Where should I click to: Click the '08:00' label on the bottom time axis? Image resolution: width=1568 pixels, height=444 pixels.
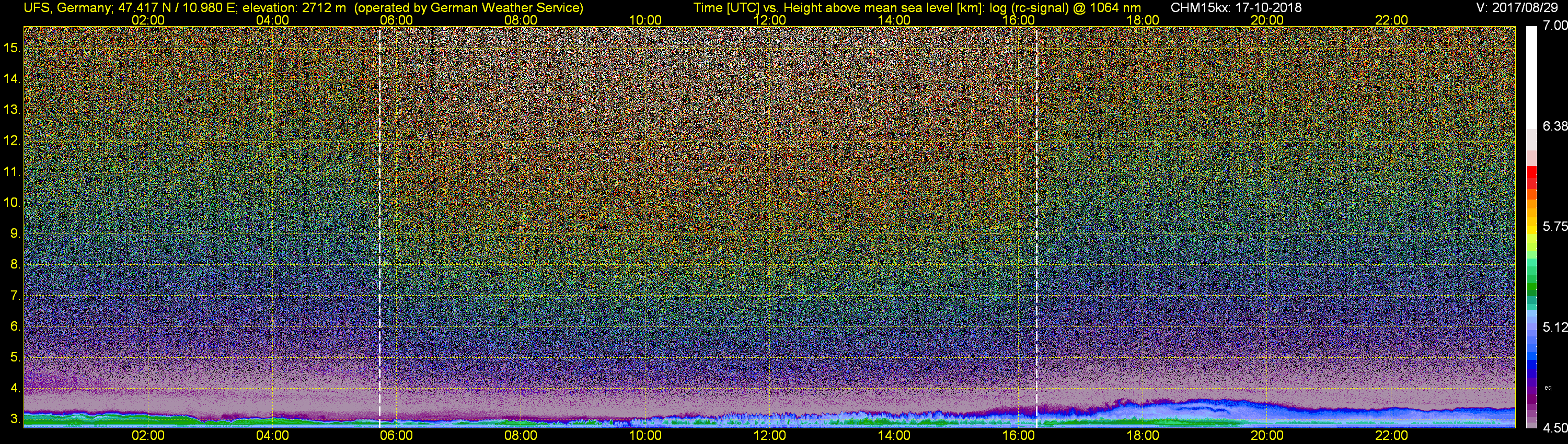point(521,436)
